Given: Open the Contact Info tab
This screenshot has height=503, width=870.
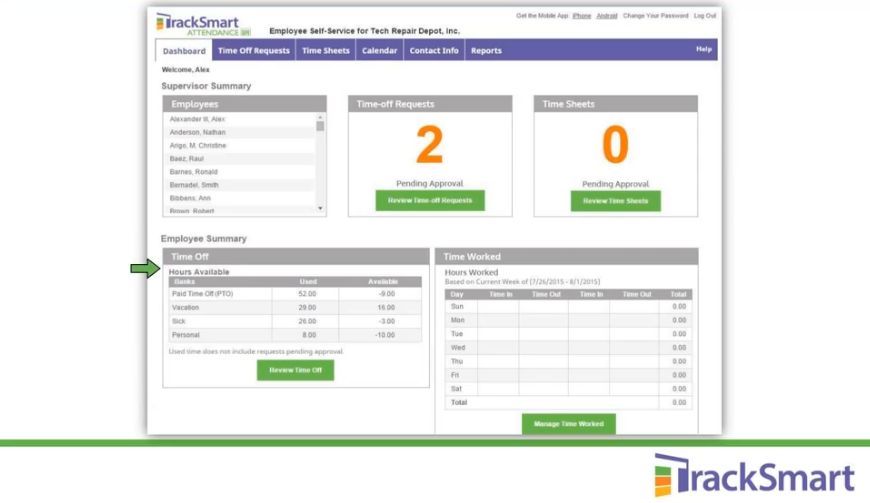Looking at the screenshot, I should click(434, 50).
